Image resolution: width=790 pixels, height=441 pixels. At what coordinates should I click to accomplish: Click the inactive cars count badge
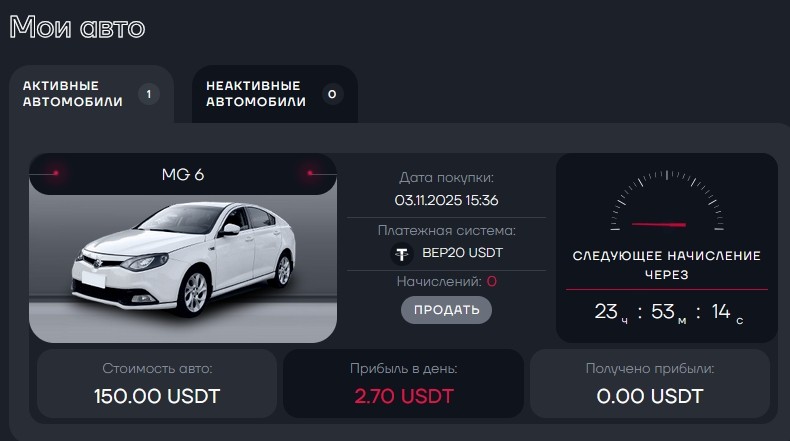[x=332, y=95]
